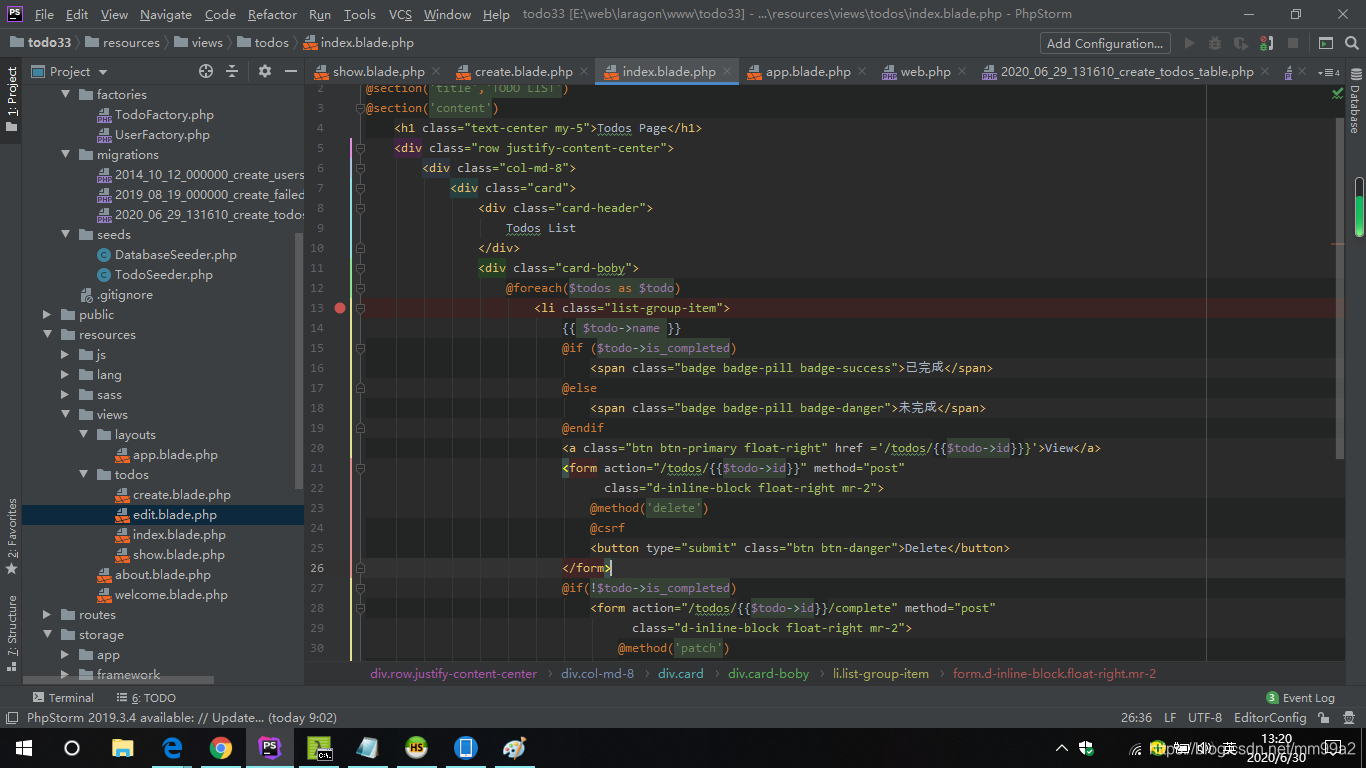1366x768 pixels.
Task: Click li.list-group-item in bottom breadcrumb
Action: pyautogui.click(x=881, y=673)
